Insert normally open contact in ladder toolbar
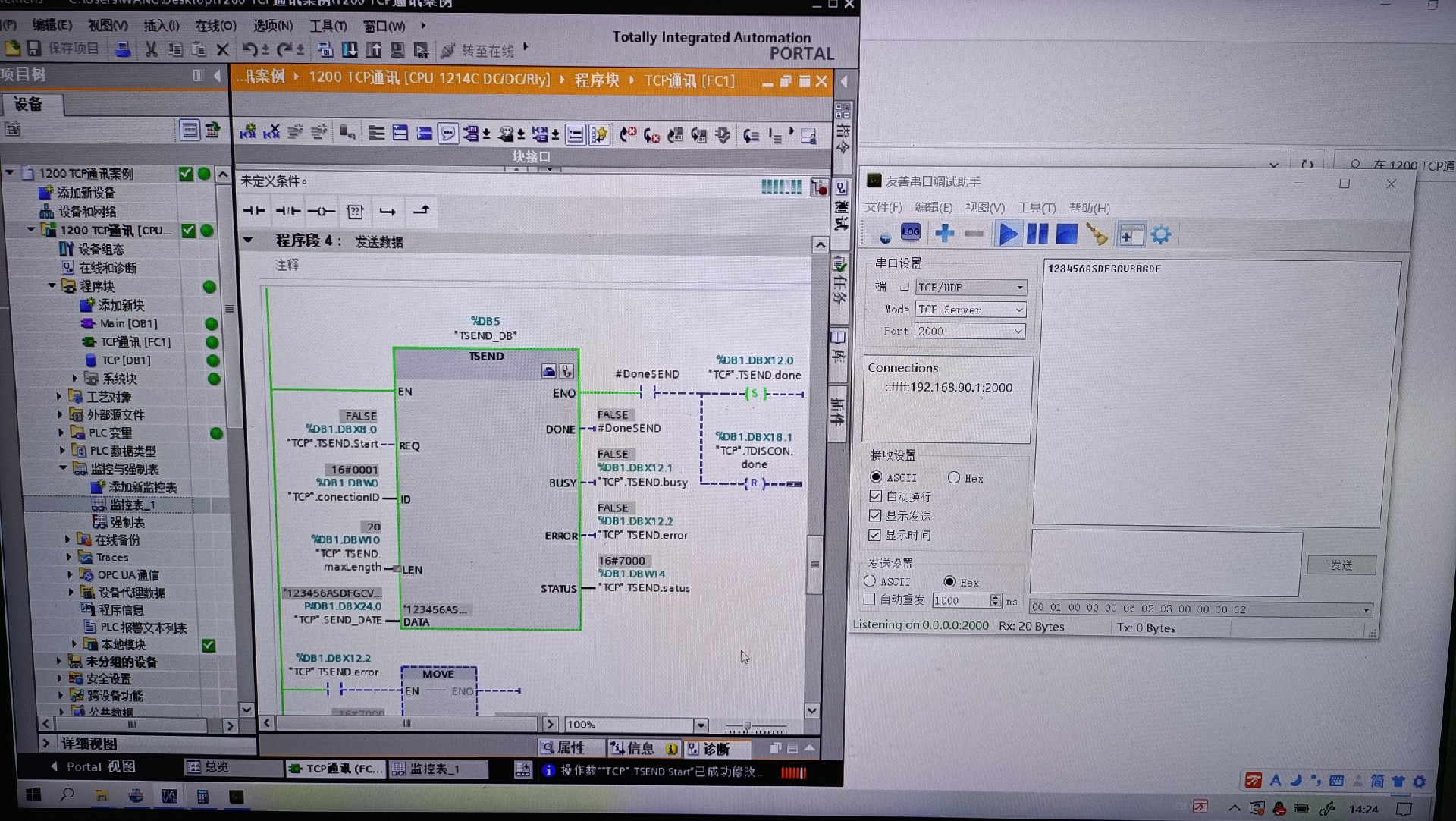 (x=253, y=211)
